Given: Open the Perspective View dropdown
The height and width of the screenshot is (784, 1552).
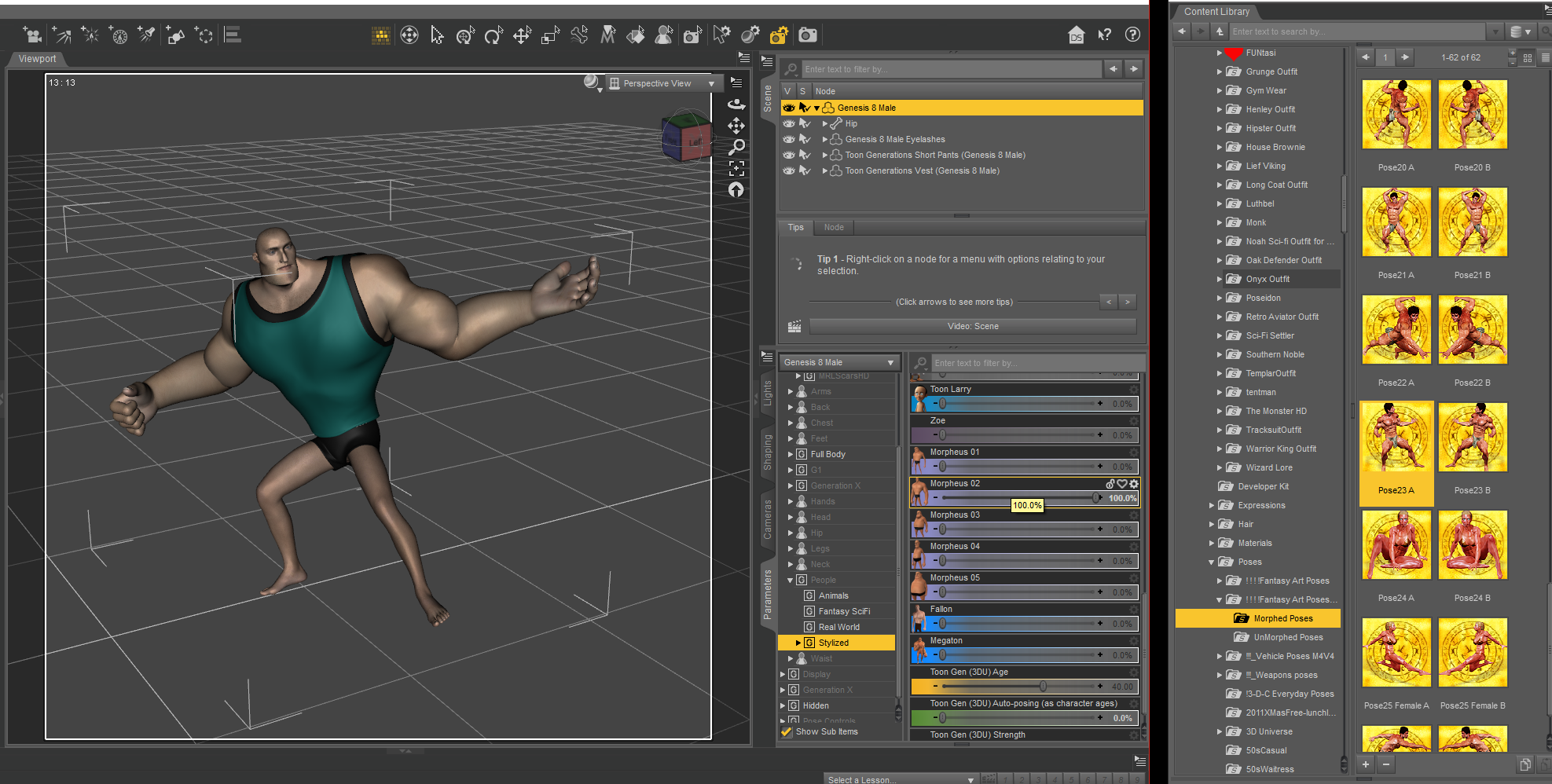Looking at the screenshot, I should (664, 83).
